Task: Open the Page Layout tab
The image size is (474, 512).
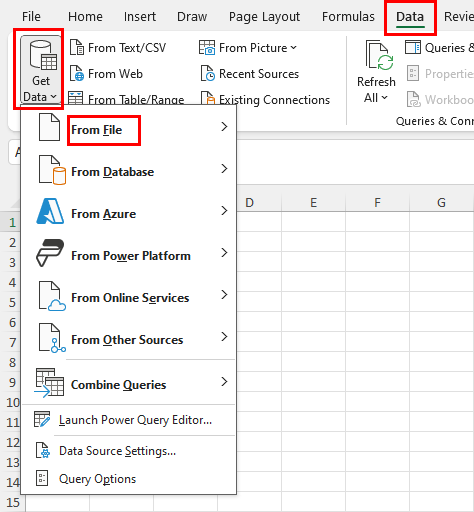Action: pos(264,17)
